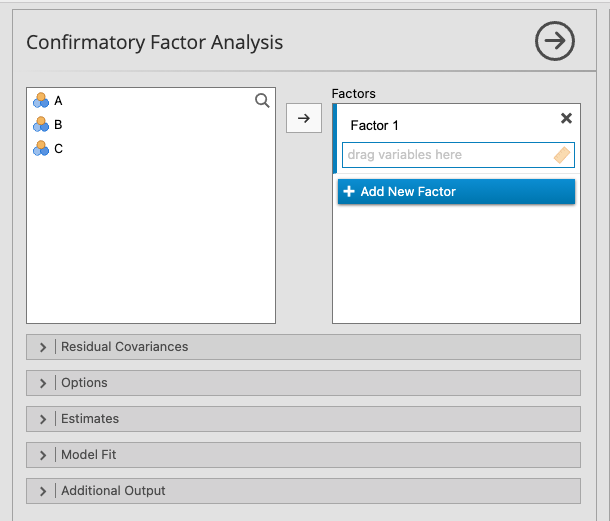
Task: Click the nominal type icon beside variable C
Action: click(x=41, y=148)
